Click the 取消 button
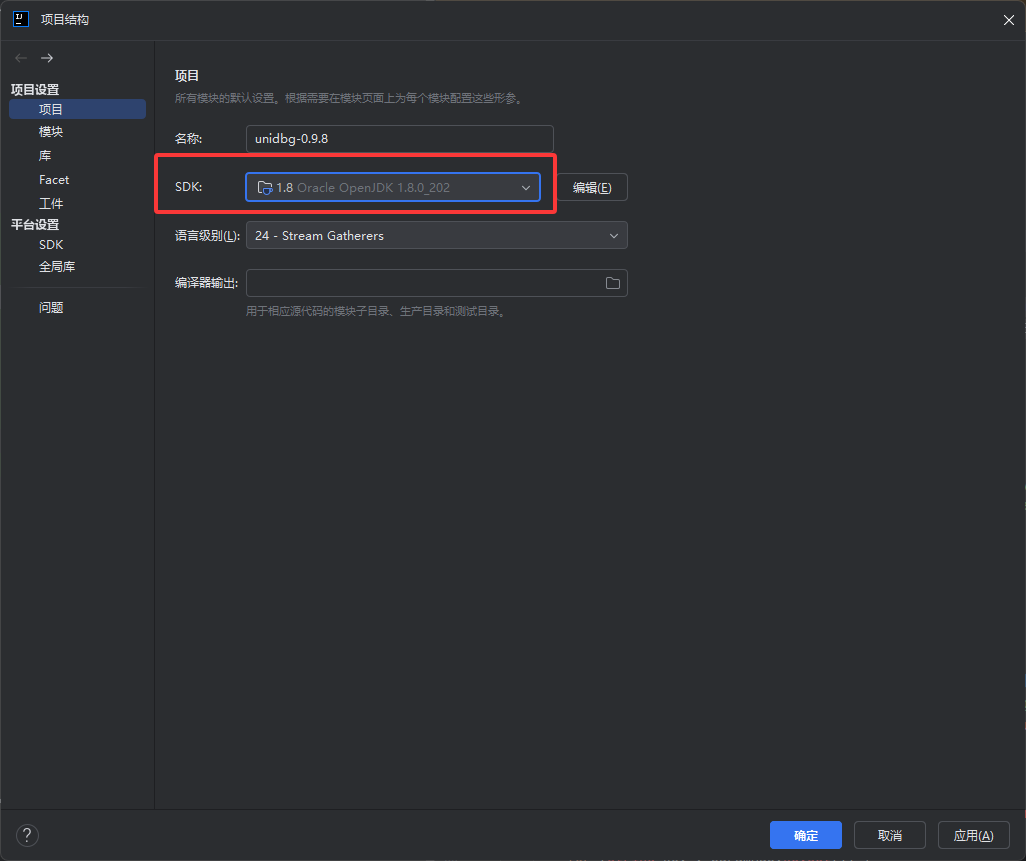 pyautogui.click(x=889, y=835)
